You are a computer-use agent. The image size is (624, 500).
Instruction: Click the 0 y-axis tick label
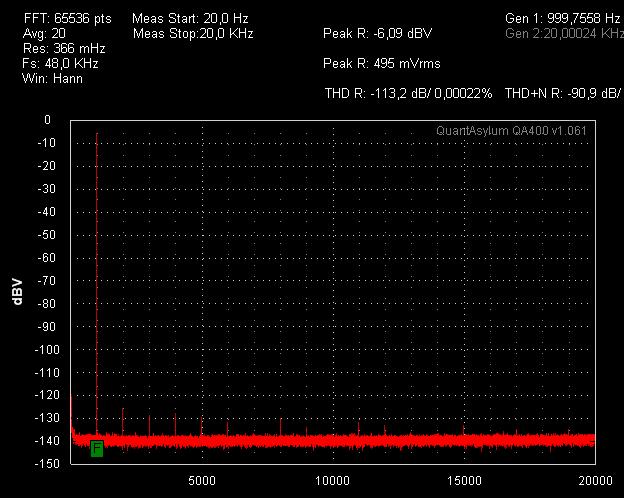click(x=48, y=120)
